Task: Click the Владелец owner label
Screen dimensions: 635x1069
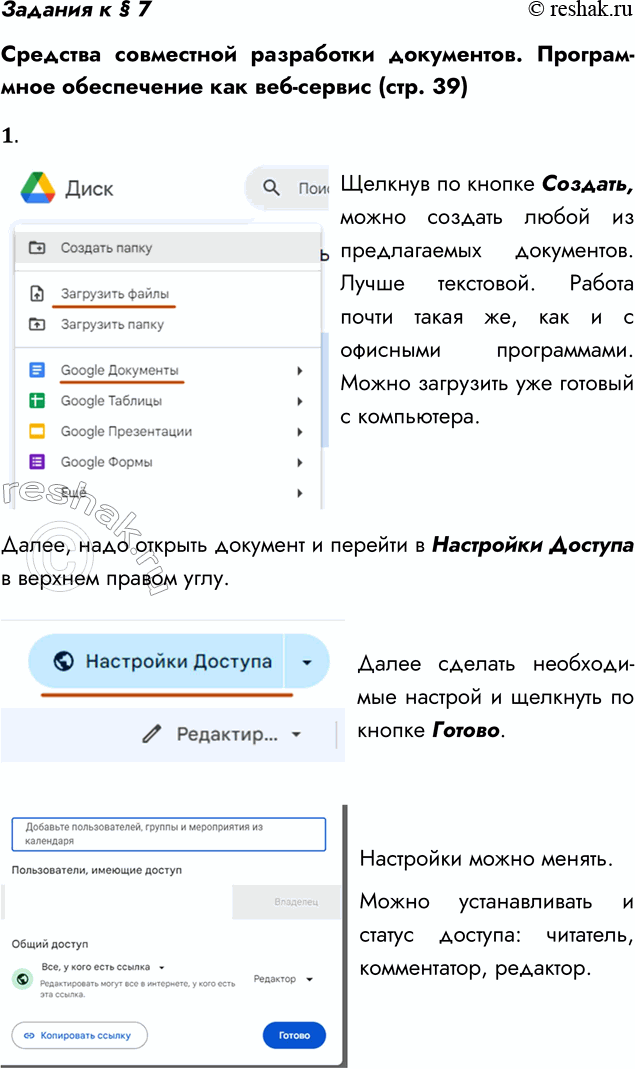Action: coord(296,902)
